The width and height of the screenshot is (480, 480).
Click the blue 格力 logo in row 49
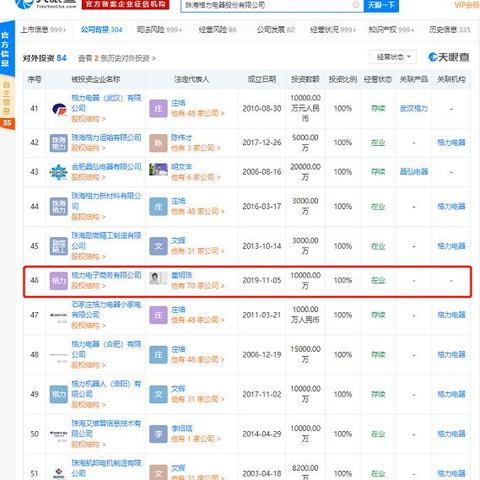59,394
